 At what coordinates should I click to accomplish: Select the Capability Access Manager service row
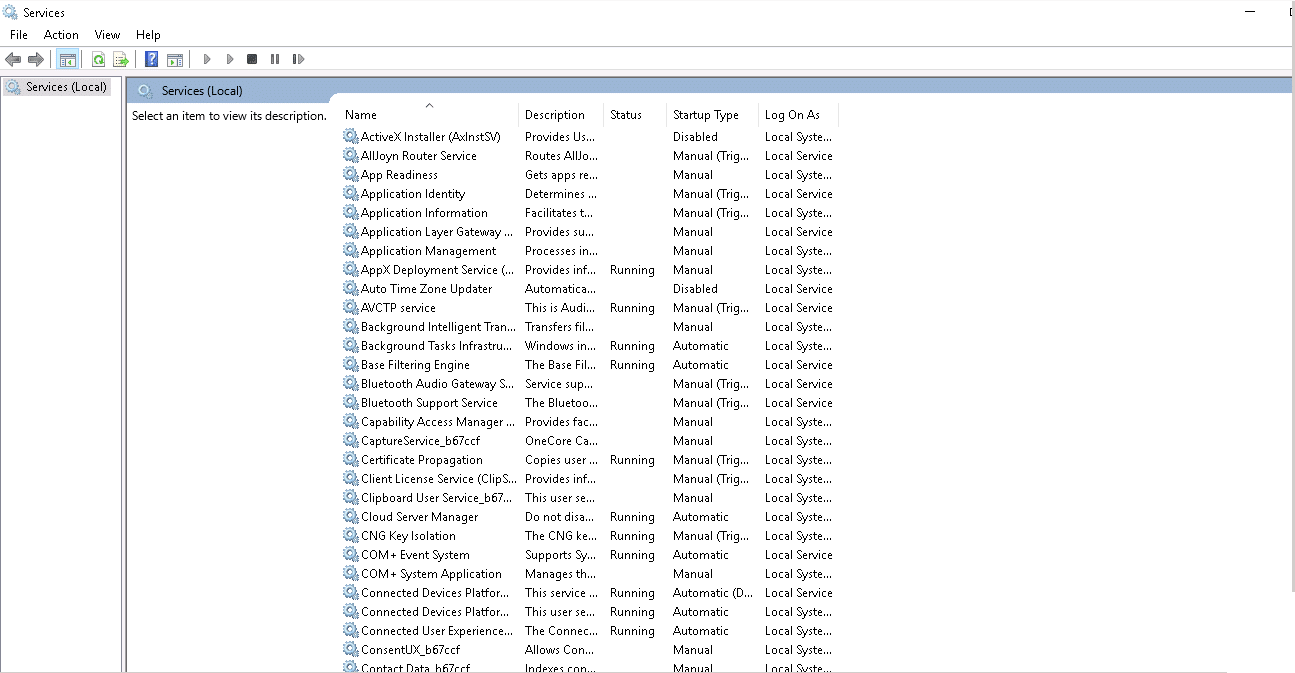point(588,421)
